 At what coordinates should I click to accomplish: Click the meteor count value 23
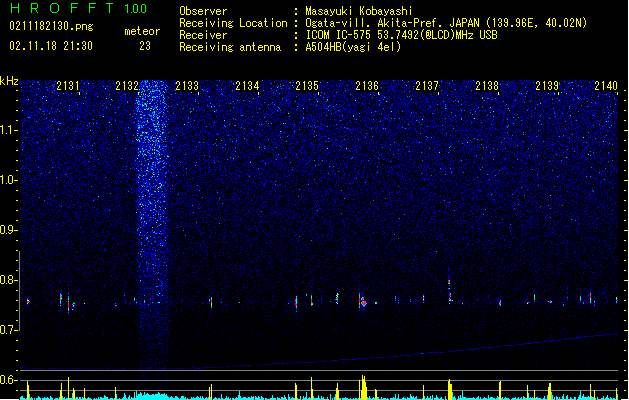[x=145, y=46]
